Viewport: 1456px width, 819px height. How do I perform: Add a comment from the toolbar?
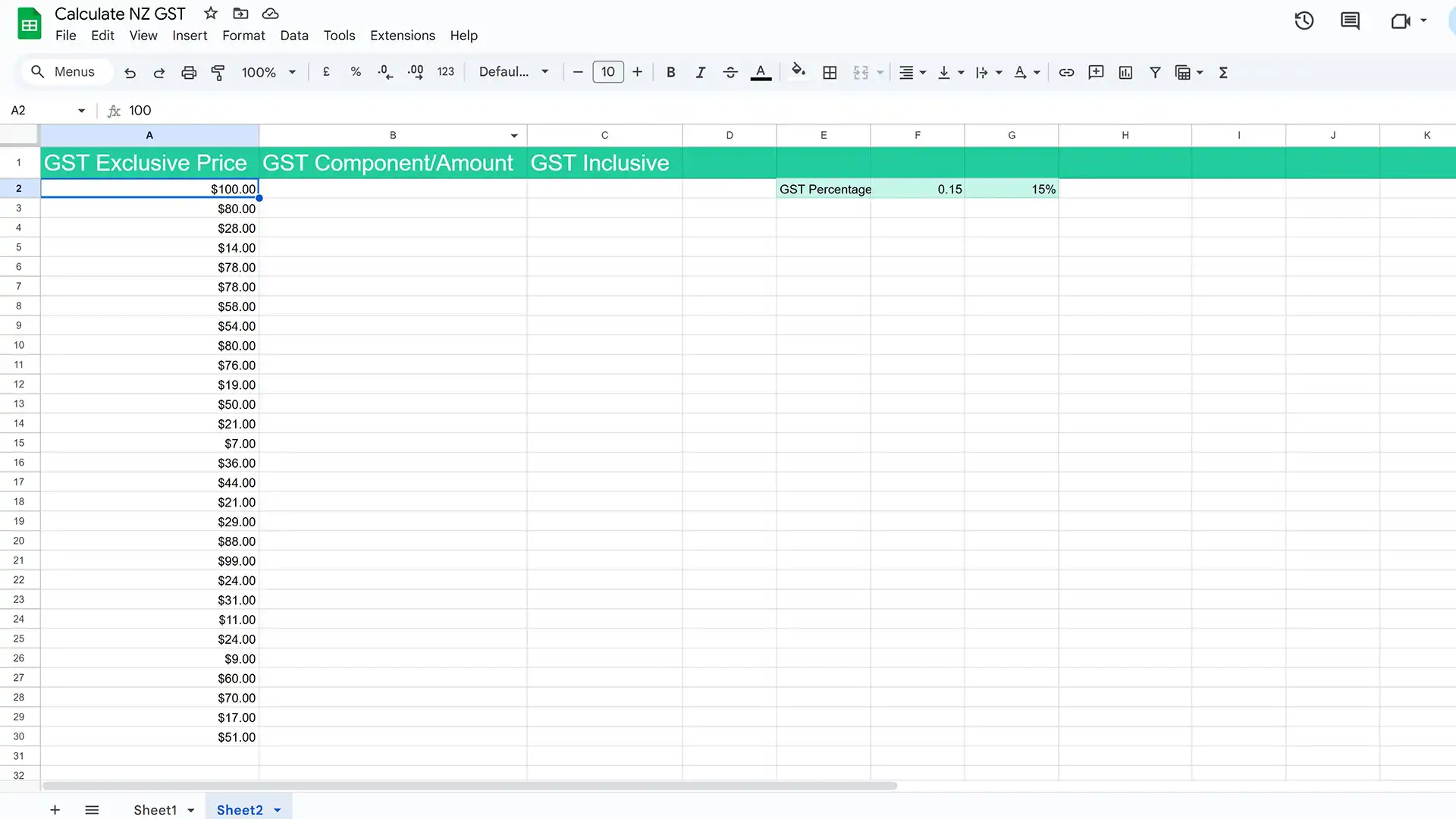1096,73
